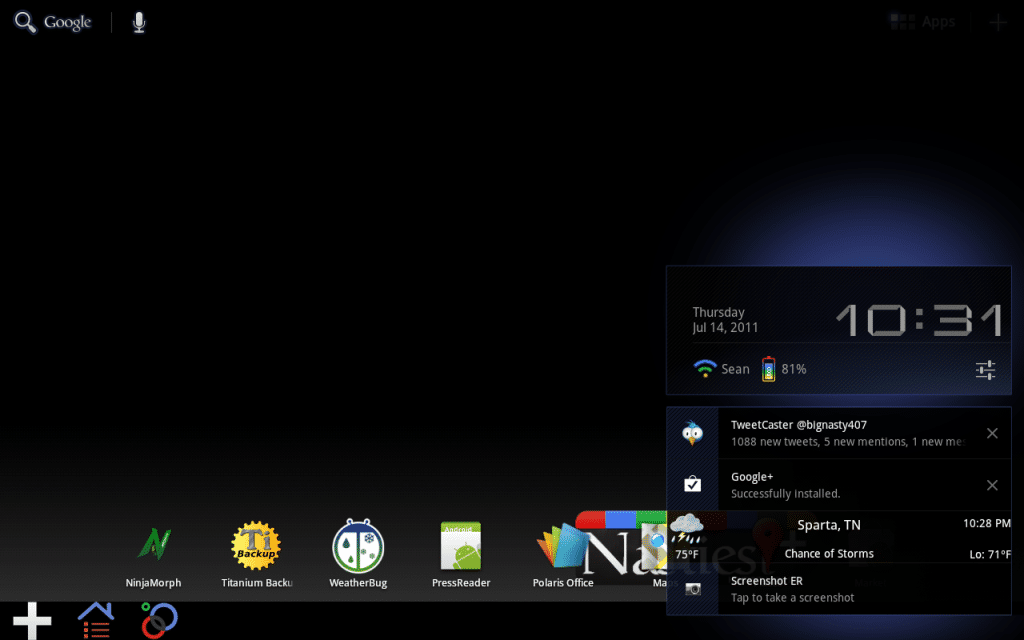The width and height of the screenshot is (1024, 640).
Task: Tap the Wi-Fi Sean network indicator
Action: (x=721, y=369)
